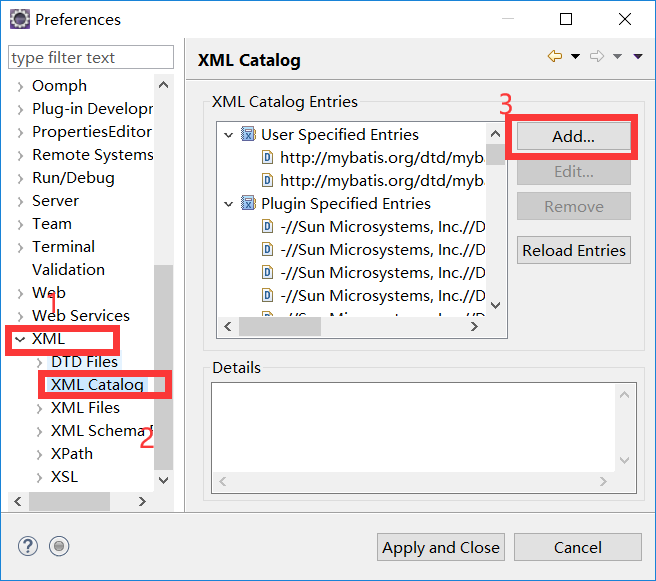The height and width of the screenshot is (581, 656).
Task: Collapse the User Specified Entries group
Action: point(229,135)
